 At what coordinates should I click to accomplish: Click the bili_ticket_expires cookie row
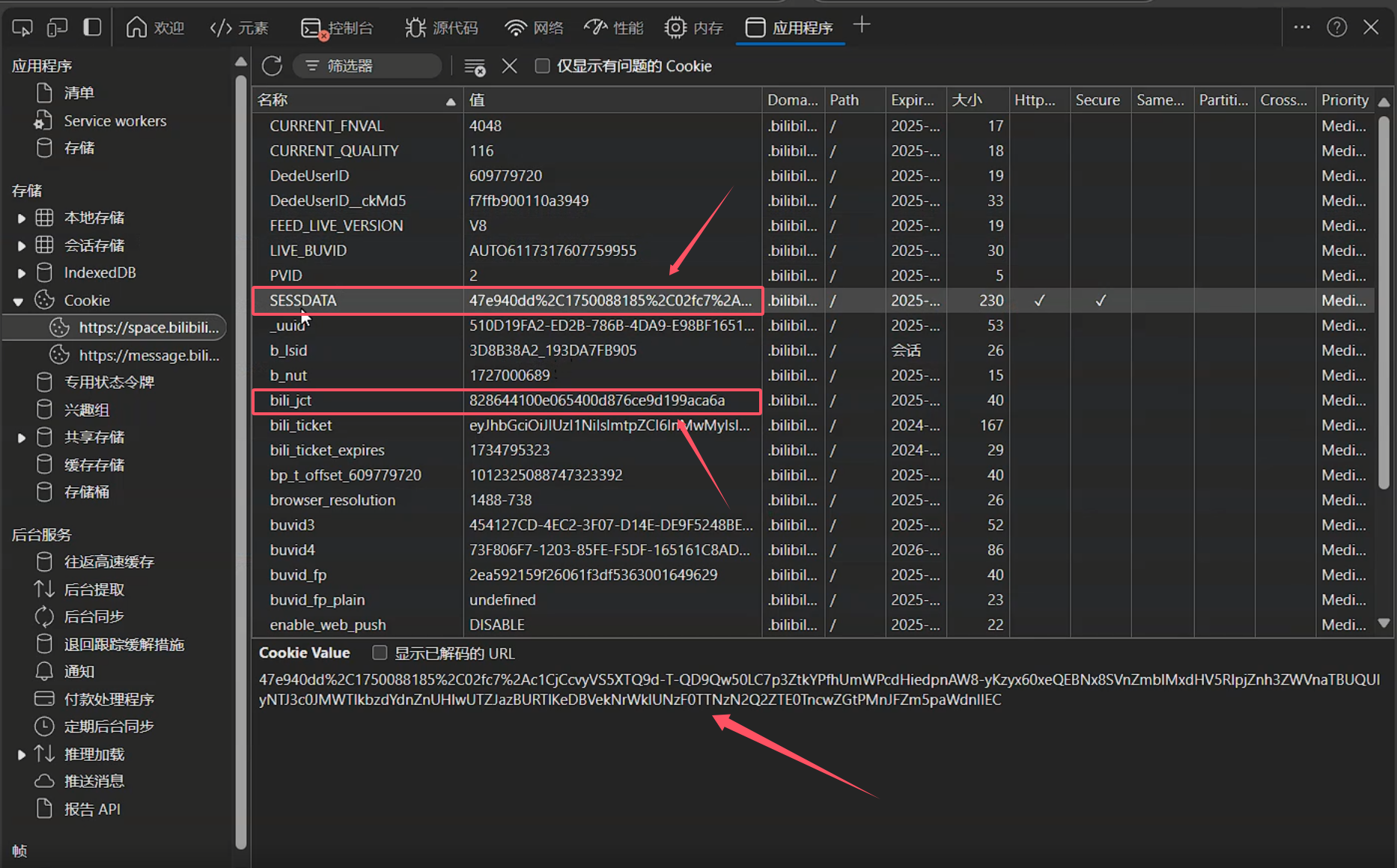[813, 450]
